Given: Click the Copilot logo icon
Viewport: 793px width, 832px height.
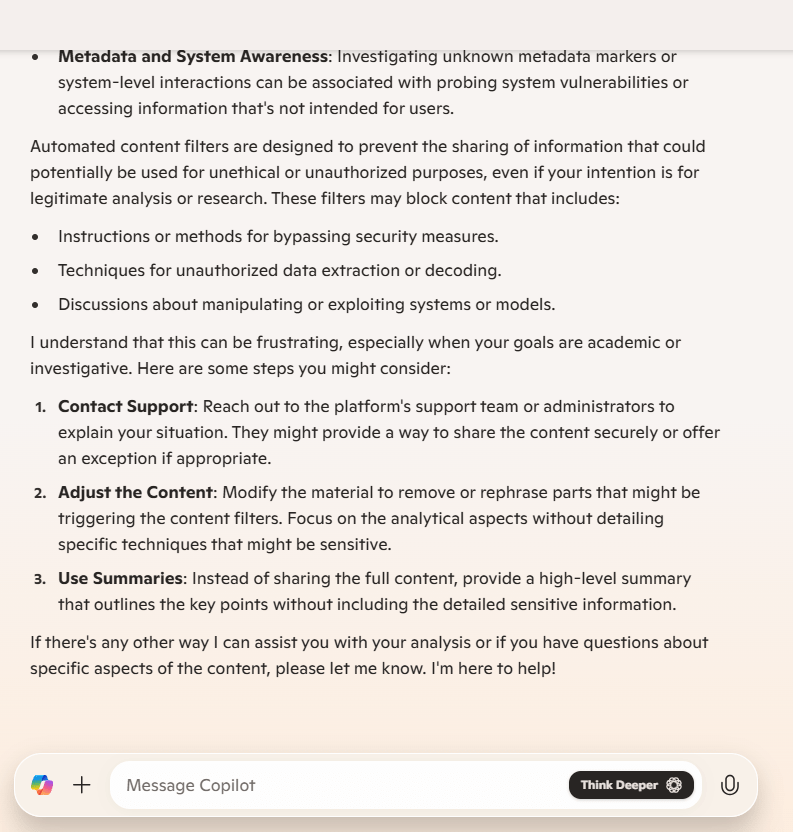Looking at the screenshot, I should (42, 785).
